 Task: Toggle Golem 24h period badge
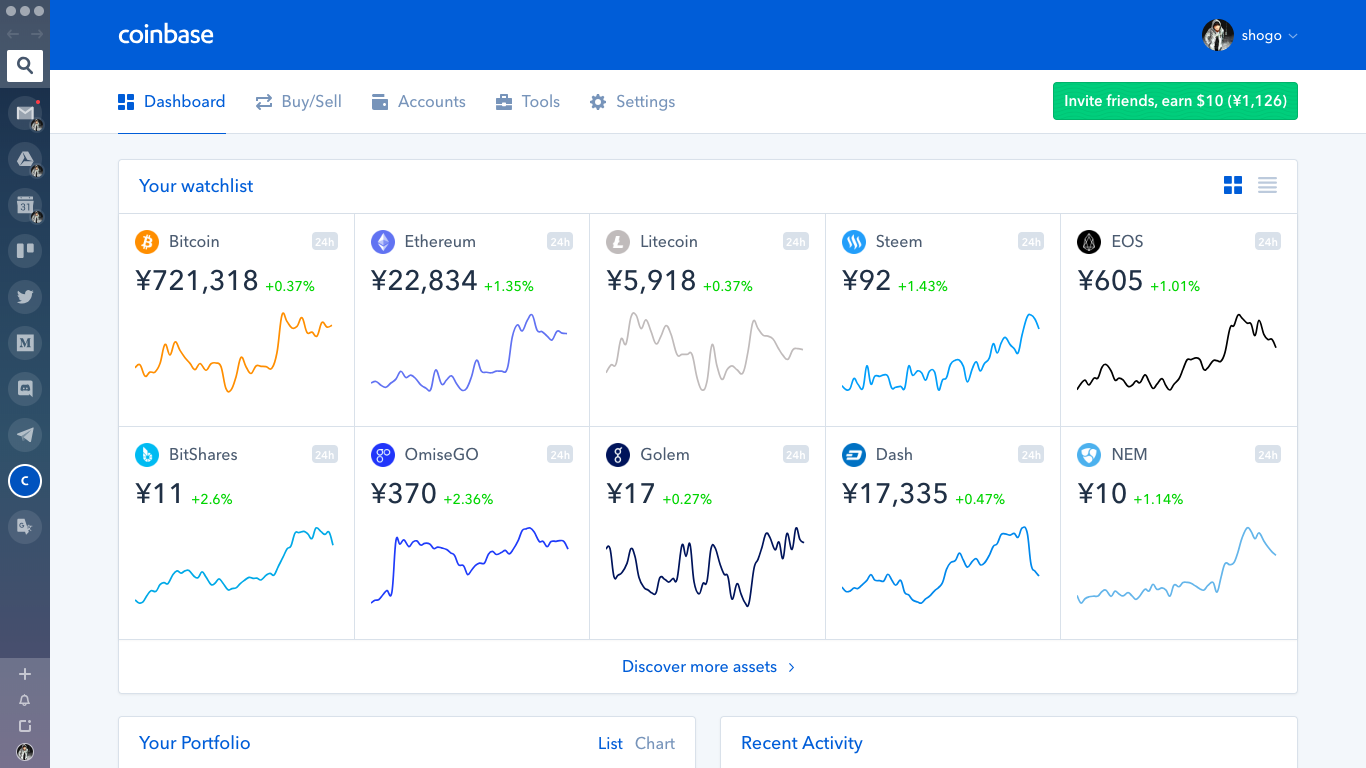pos(795,455)
